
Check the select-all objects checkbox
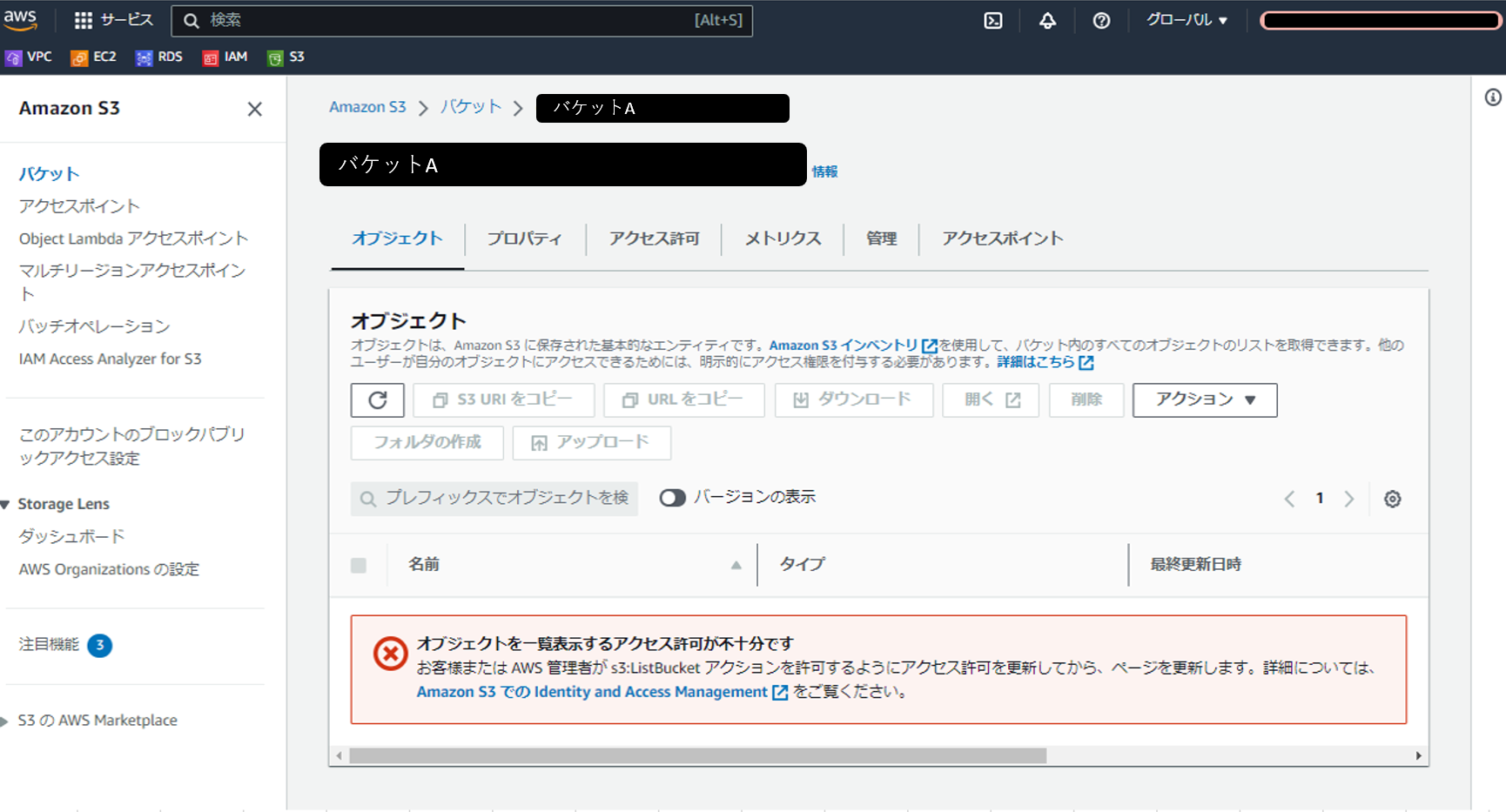click(x=359, y=565)
